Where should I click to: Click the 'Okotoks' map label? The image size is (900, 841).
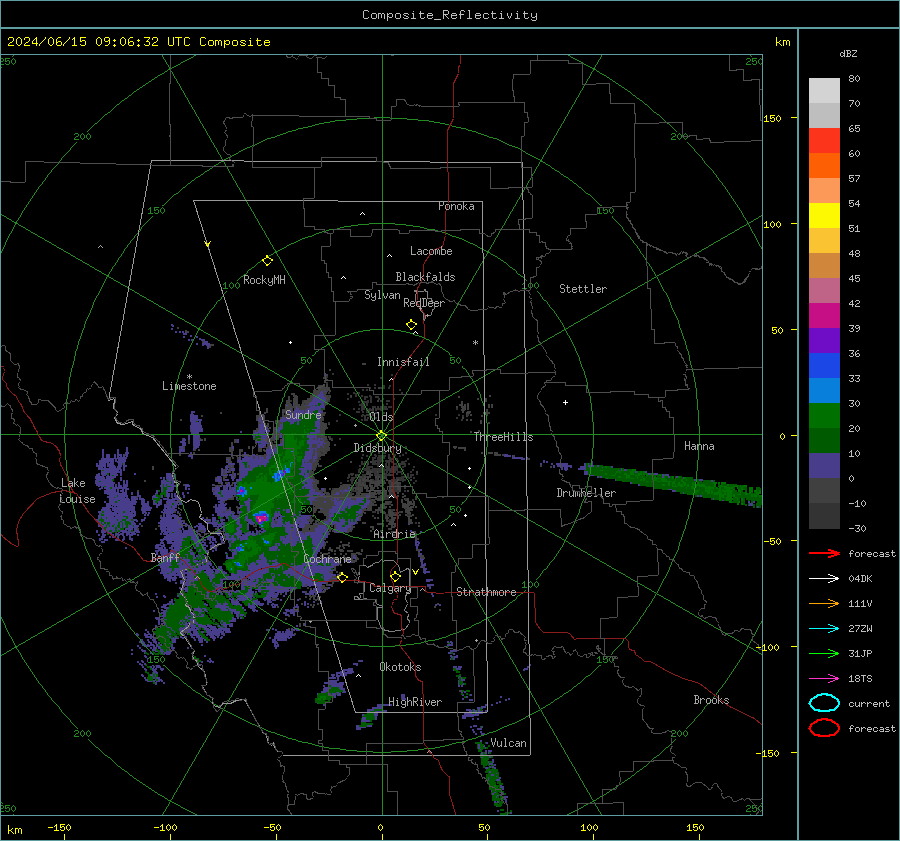400,667
